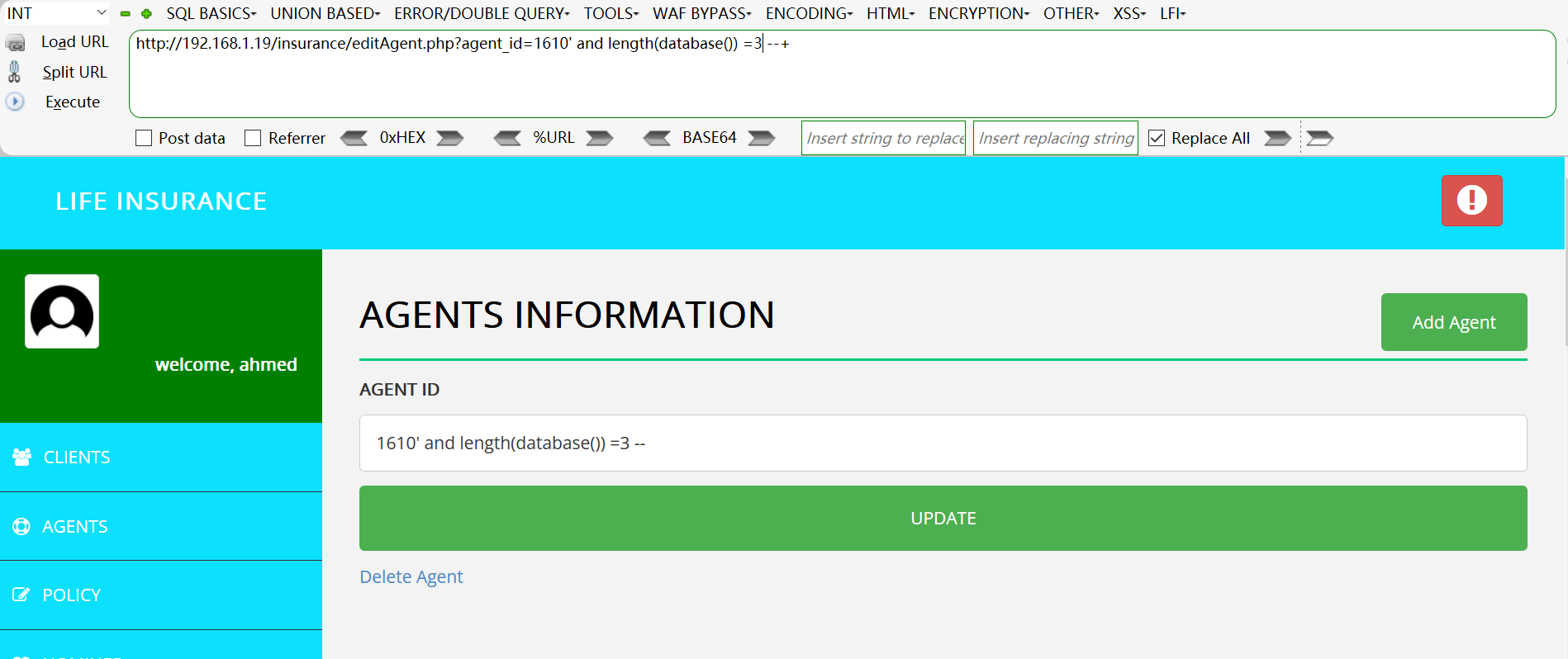Open the HTML menu

click(x=891, y=13)
